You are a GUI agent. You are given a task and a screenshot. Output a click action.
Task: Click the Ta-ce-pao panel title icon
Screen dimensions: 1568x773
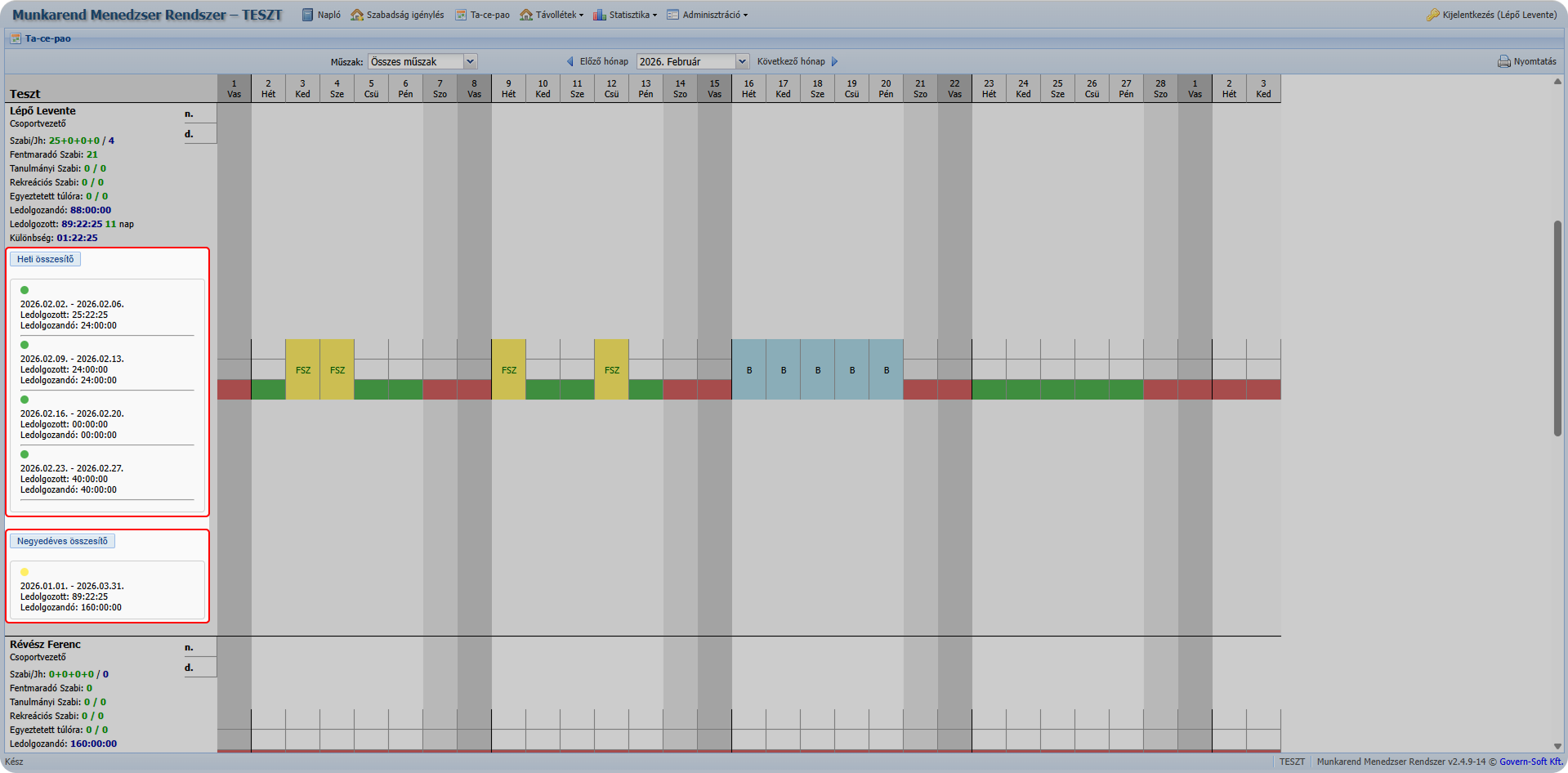pos(16,38)
